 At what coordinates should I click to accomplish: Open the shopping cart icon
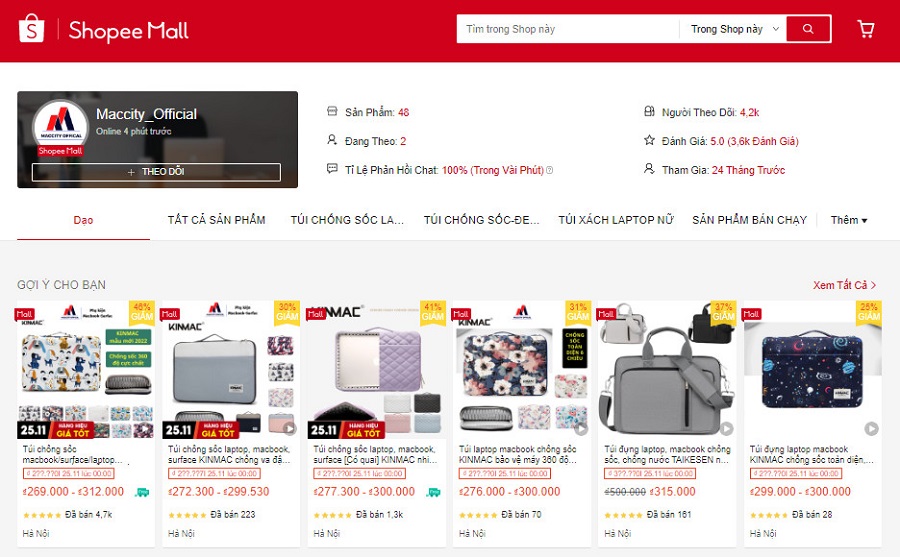click(x=866, y=29)
